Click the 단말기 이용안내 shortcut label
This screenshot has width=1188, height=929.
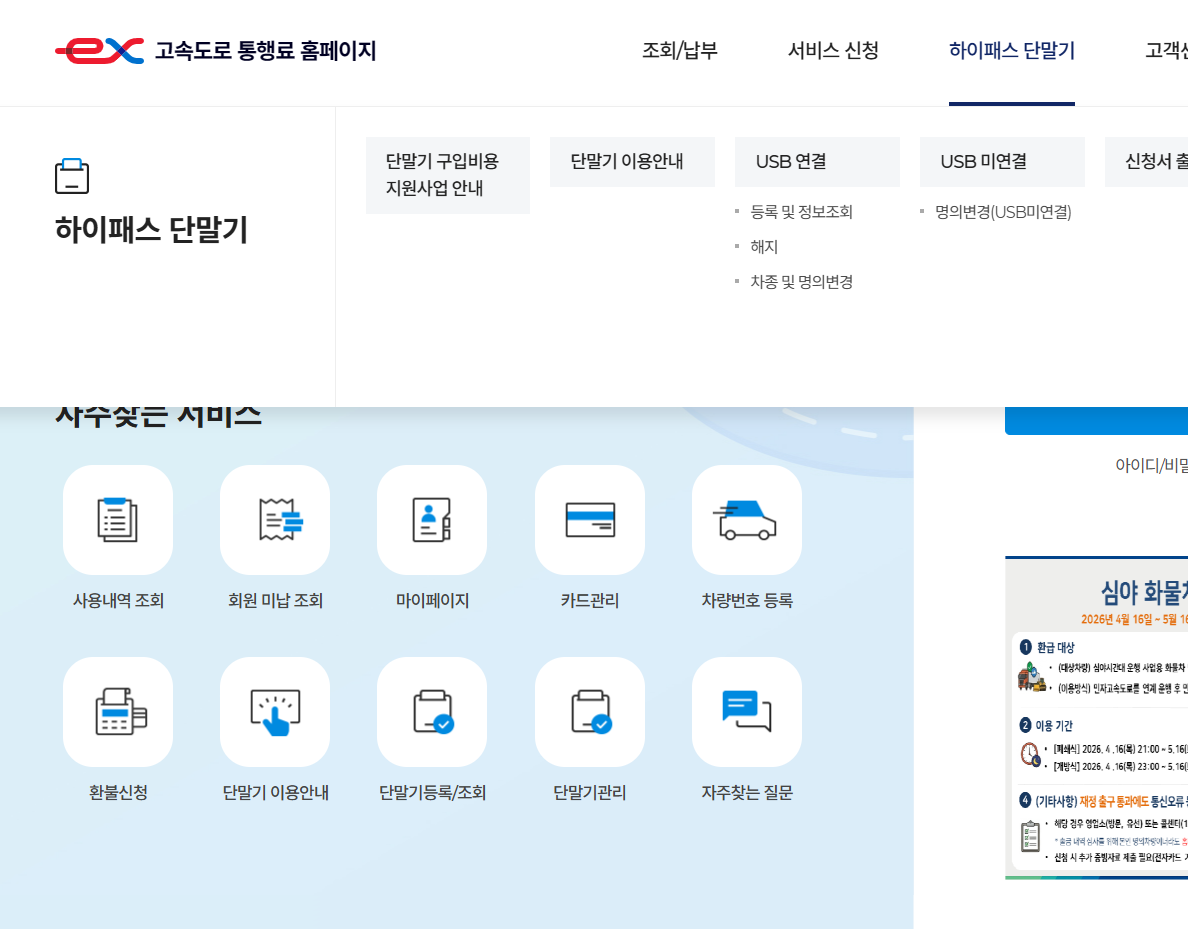(x=275, y=793)
